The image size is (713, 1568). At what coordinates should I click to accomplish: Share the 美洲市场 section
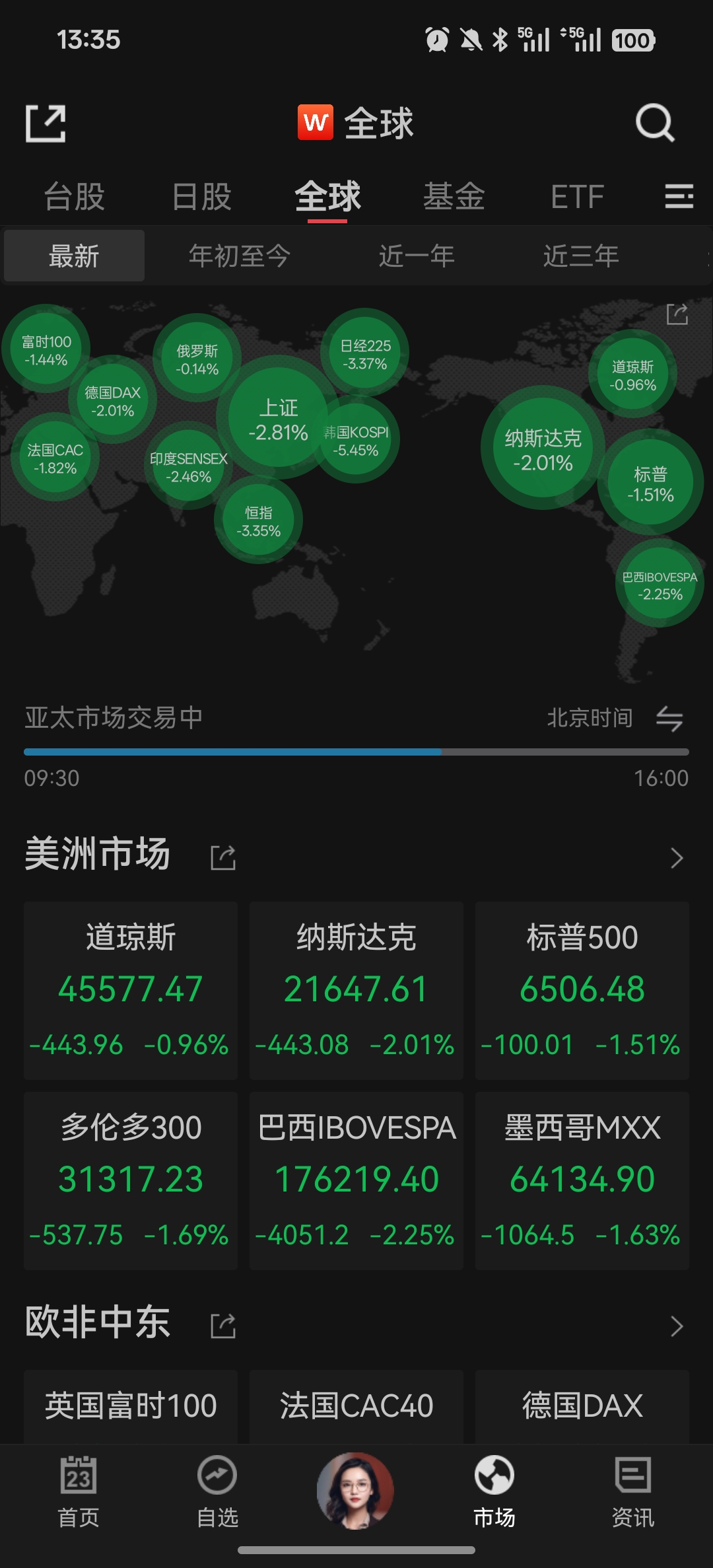click(x=223, y=857)
